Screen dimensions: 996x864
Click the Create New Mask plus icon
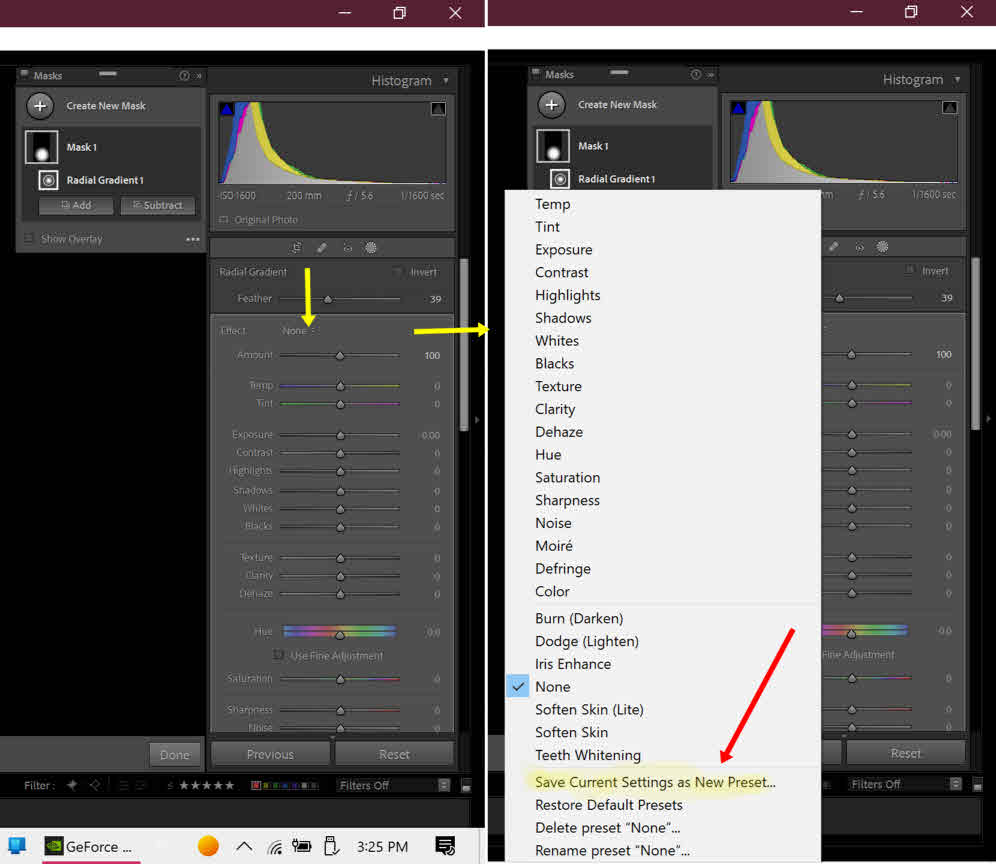pos(40,105)
